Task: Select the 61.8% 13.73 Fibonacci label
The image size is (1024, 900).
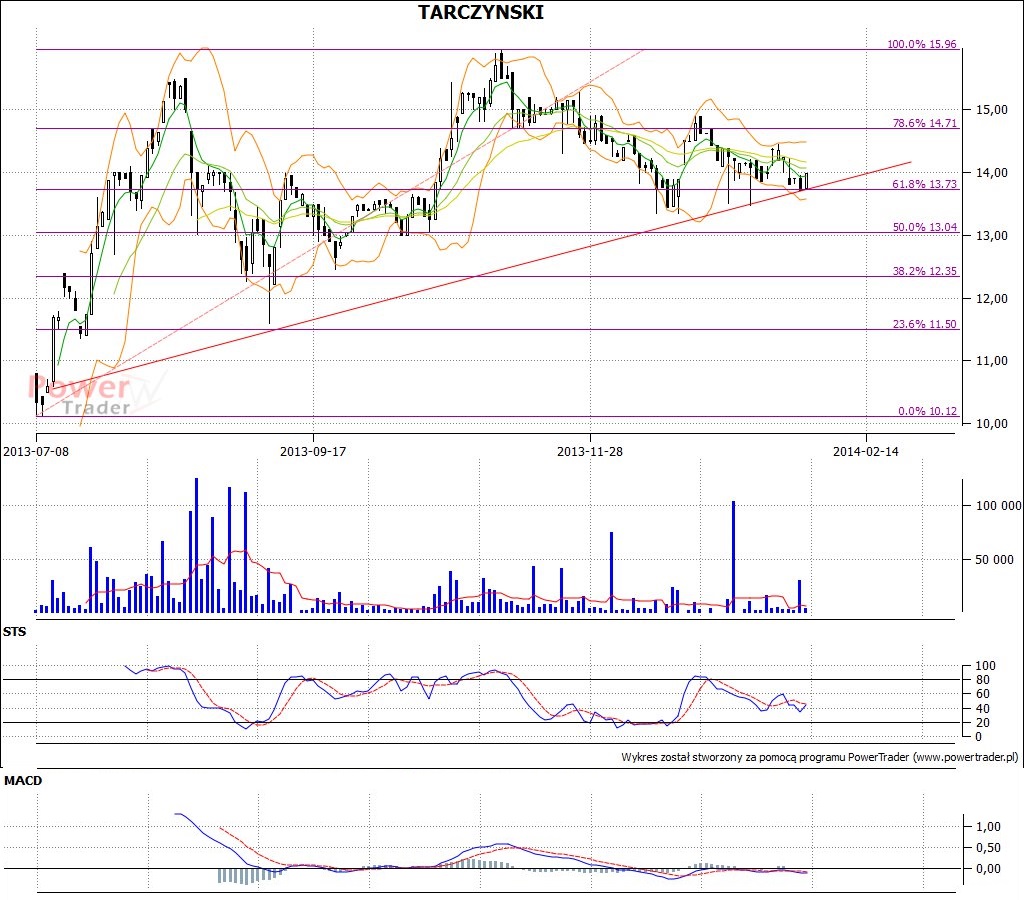Action: [924, 184]
